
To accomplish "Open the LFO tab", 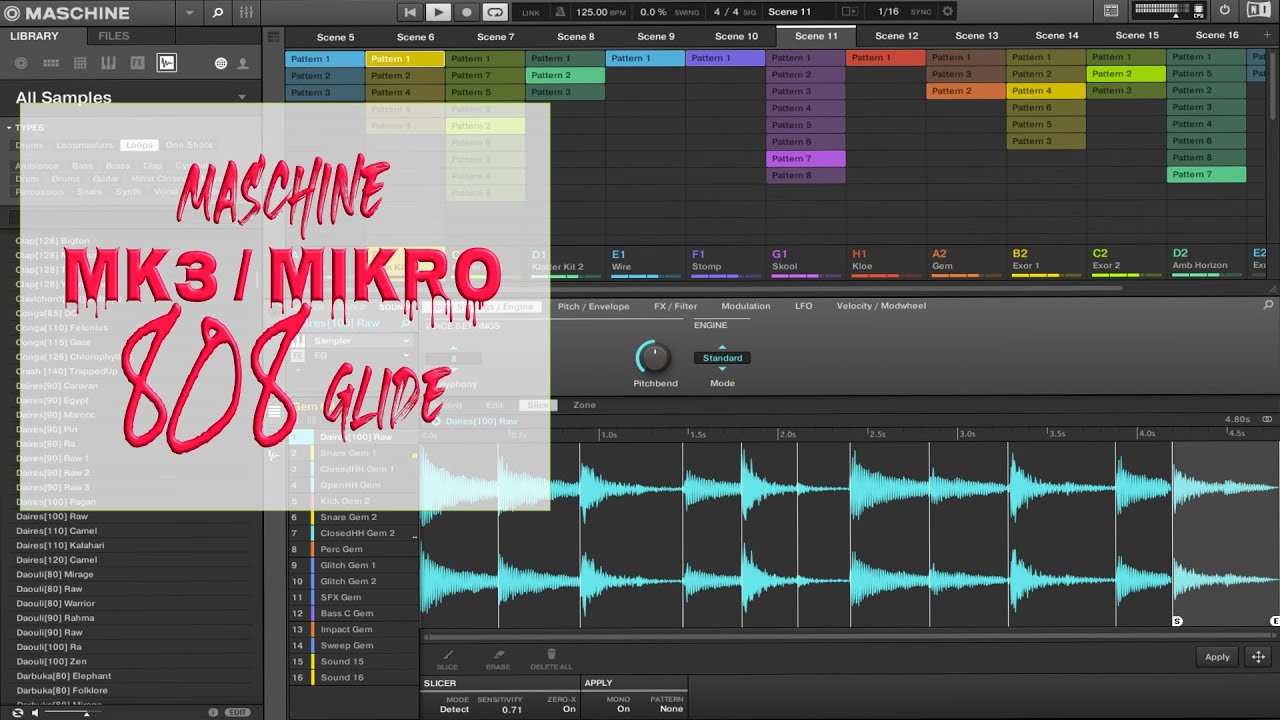I will [804, 306].
